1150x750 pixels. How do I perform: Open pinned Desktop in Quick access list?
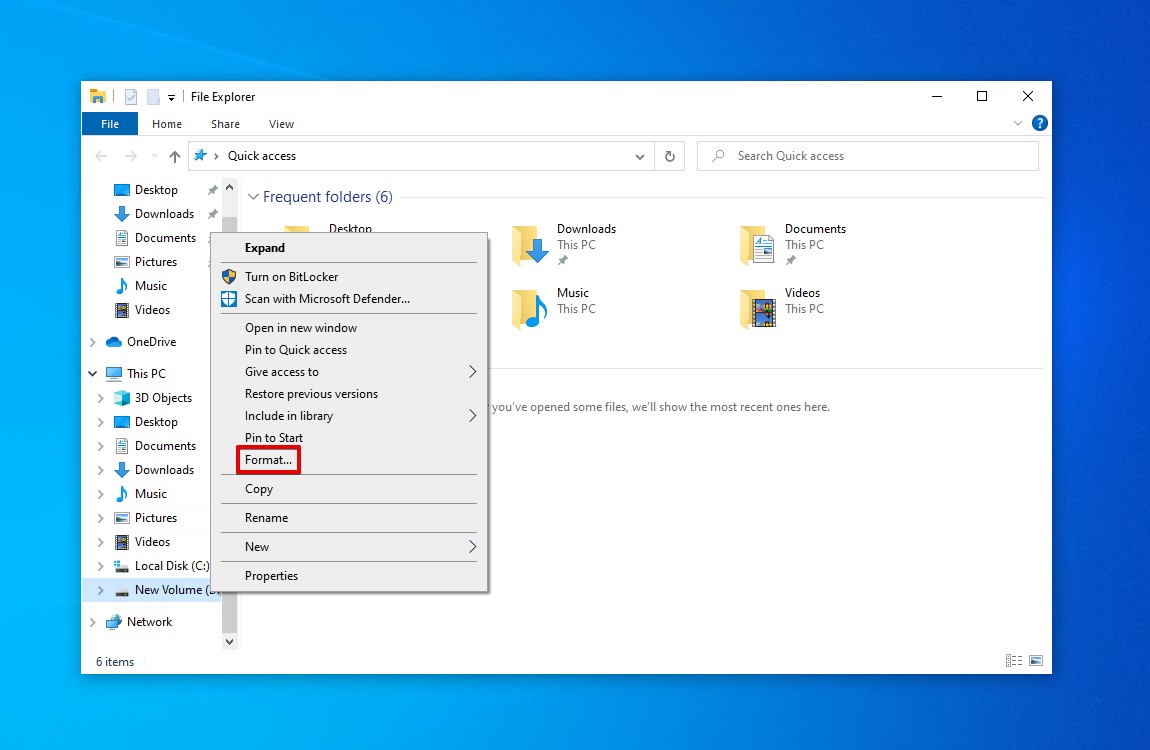tap(146, 190)
